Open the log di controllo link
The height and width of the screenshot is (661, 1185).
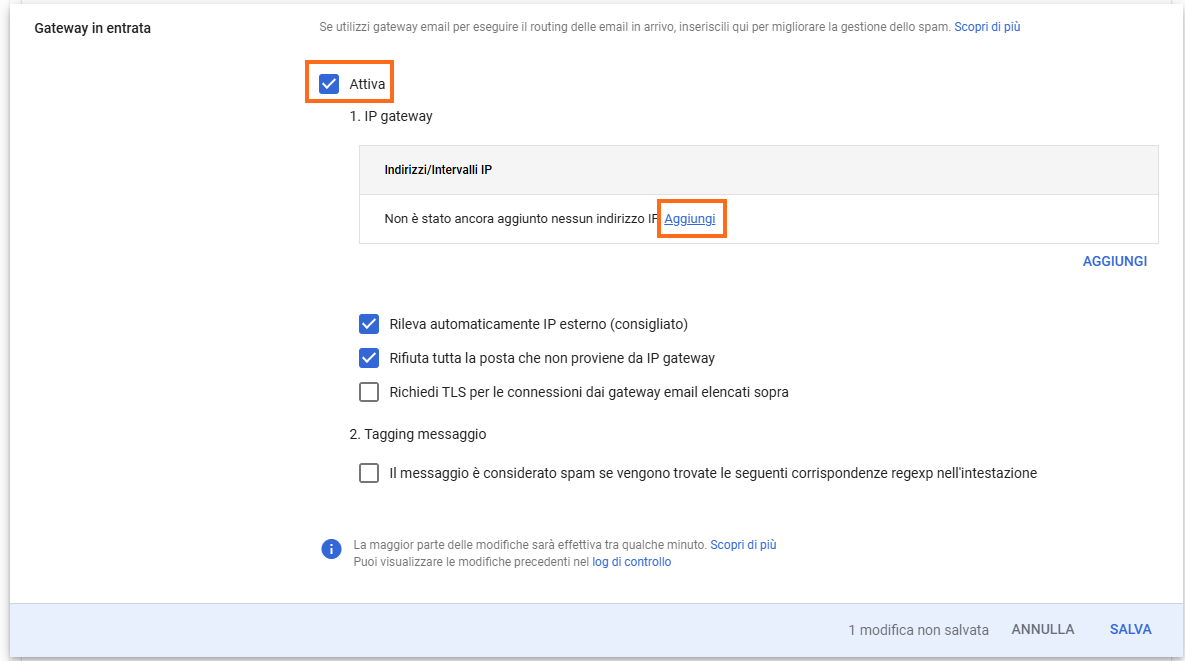click(x=631, y=562)
